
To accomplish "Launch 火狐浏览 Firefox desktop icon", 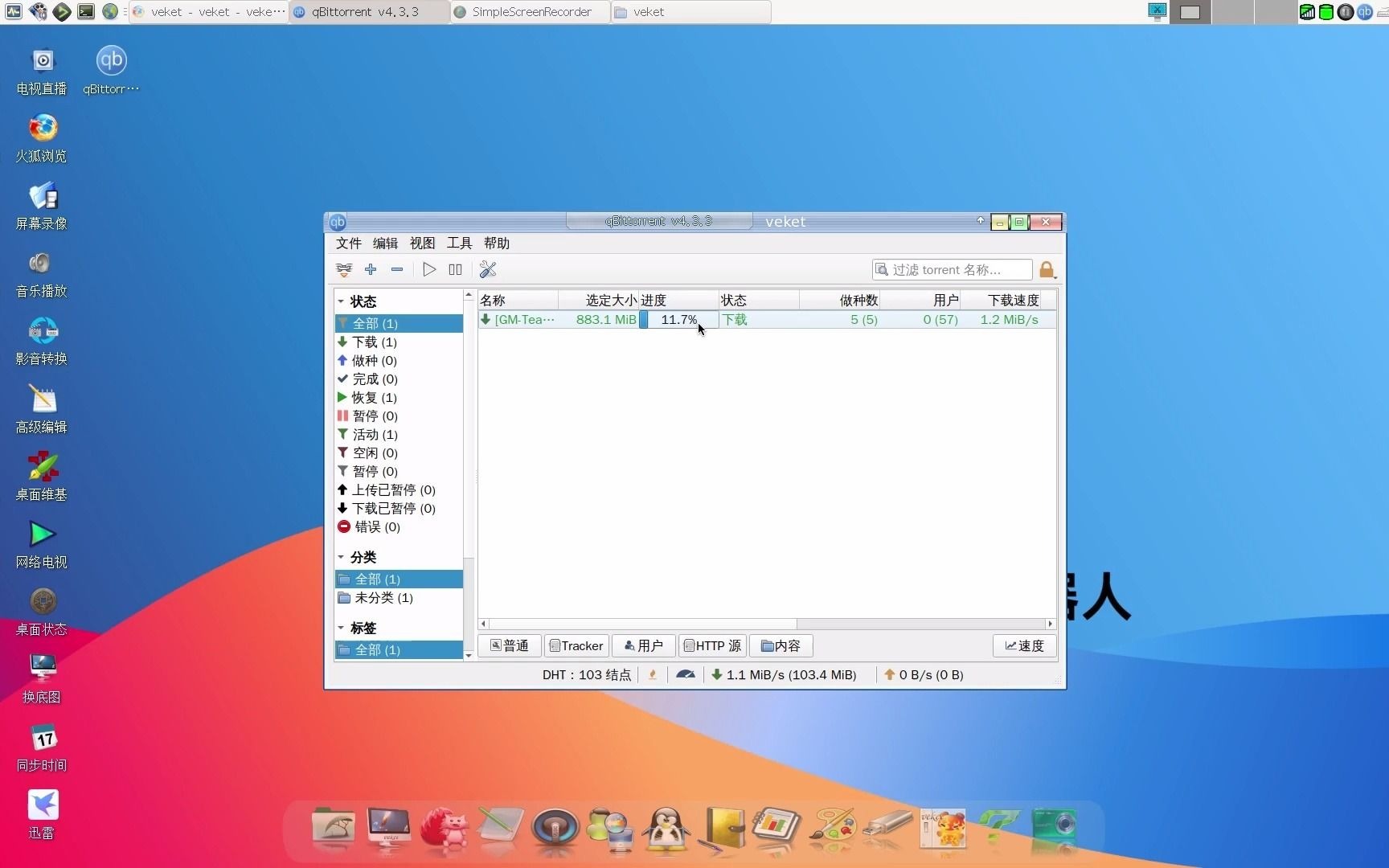I will point(42,138).
